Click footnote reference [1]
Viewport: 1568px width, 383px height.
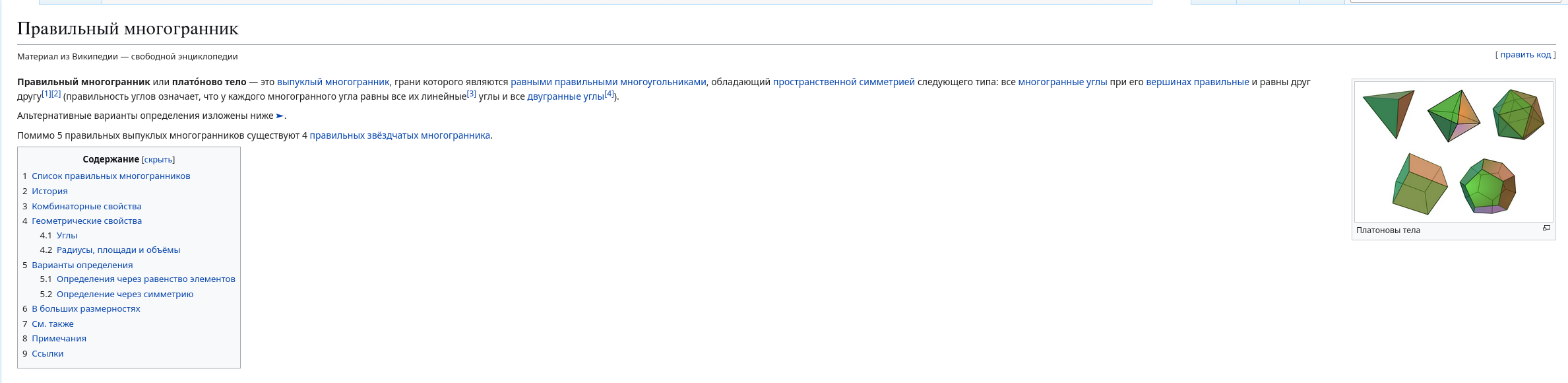coord(46,94)
